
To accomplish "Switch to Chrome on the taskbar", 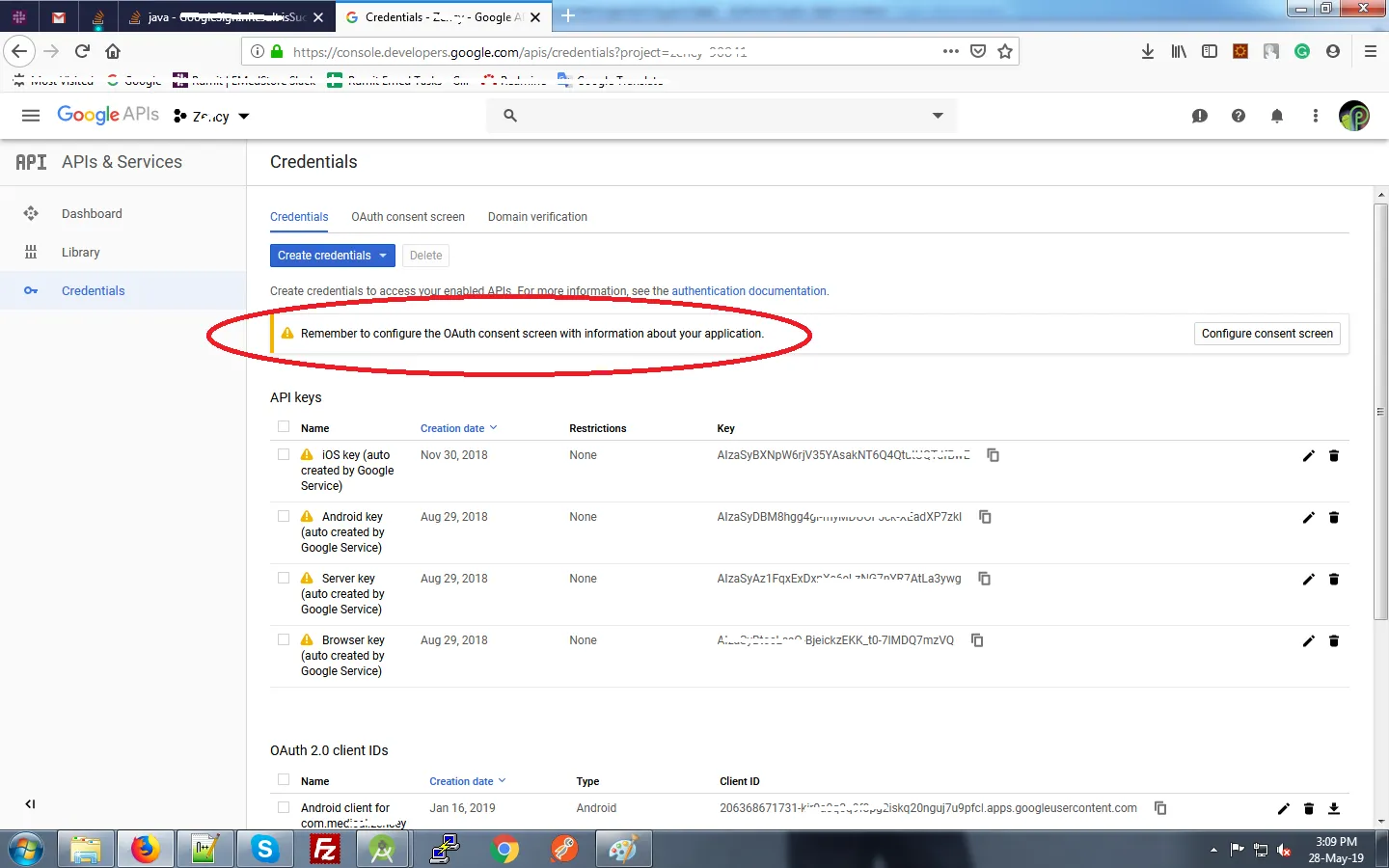I will point(504,850).
